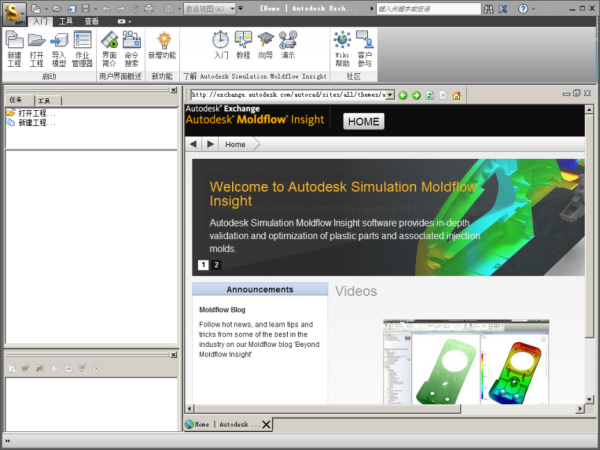The height and width of the screenshot is (450, 600).
Task: Click the Announcements header
Action: (260, 289)
